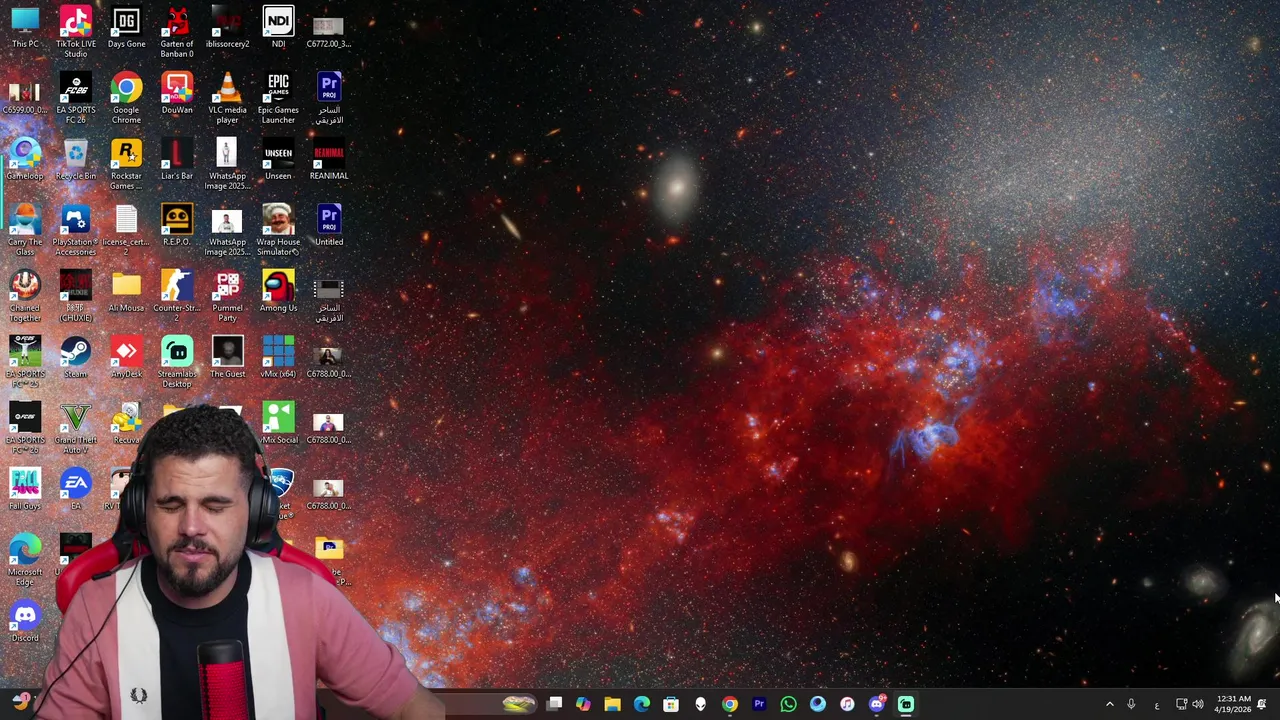Launch TikTok LIVE Studio shortcut
Screen dimensions: 1280x720
point(76,32)
